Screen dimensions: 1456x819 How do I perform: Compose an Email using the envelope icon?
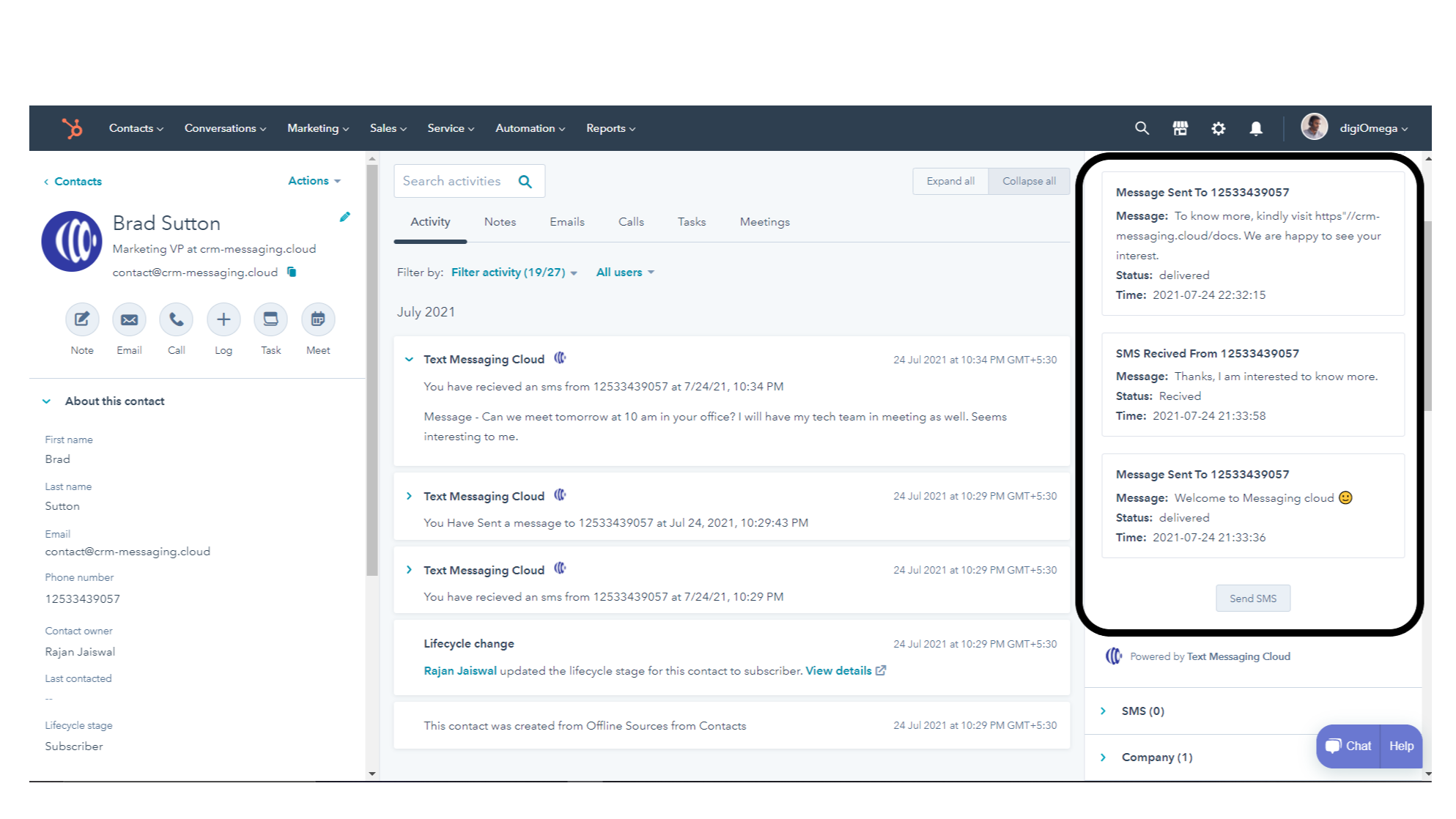point(129,319)
